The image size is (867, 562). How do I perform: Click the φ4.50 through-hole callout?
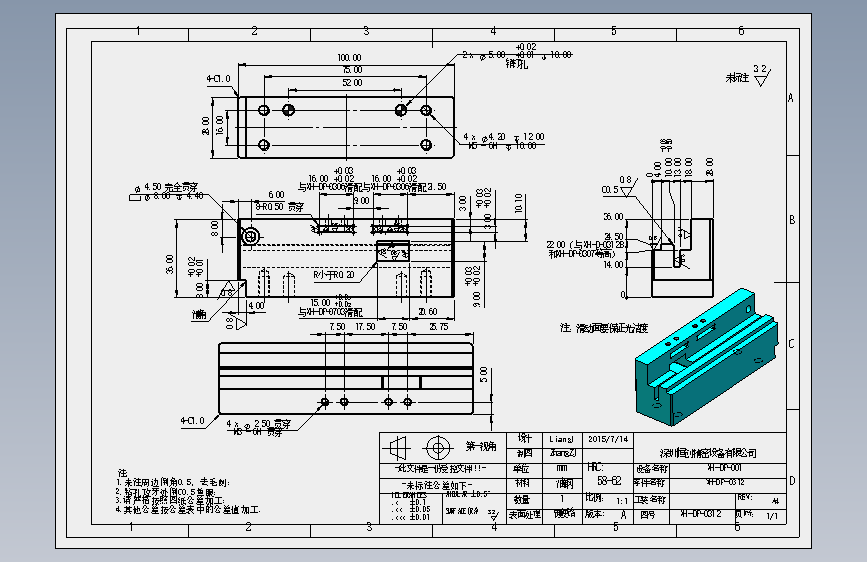(166, 191)
